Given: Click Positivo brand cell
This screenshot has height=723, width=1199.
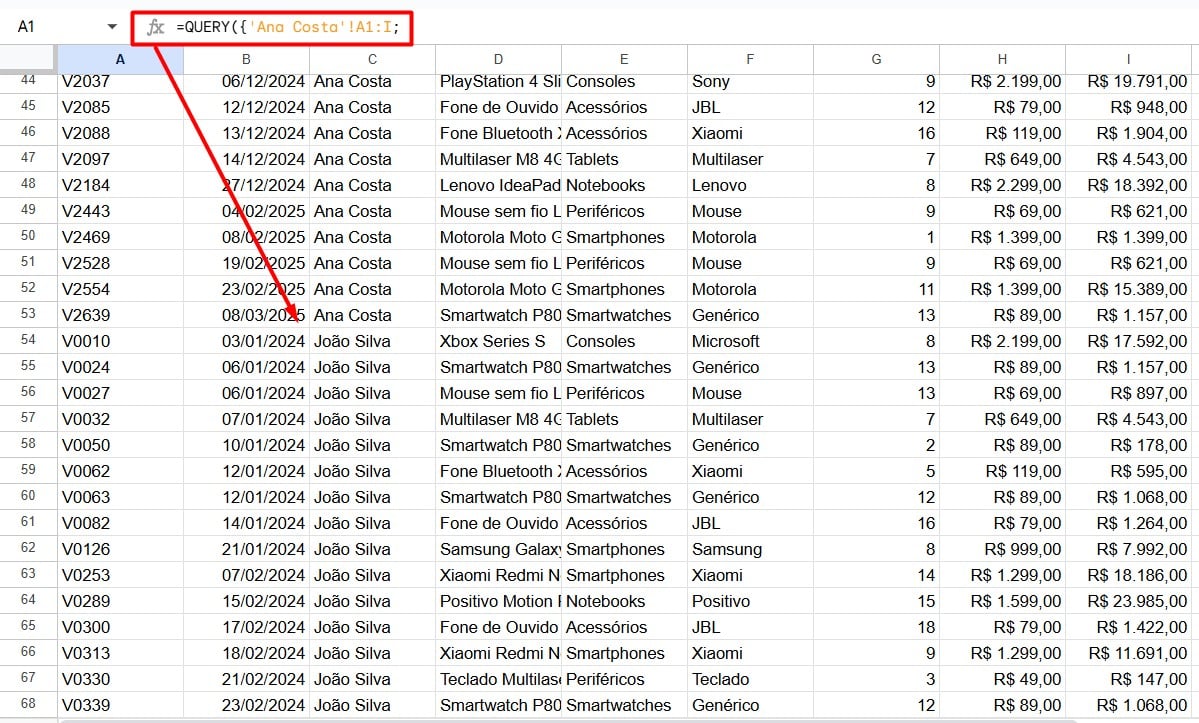Looking at the screenshot, I should (x=750, y=601).
